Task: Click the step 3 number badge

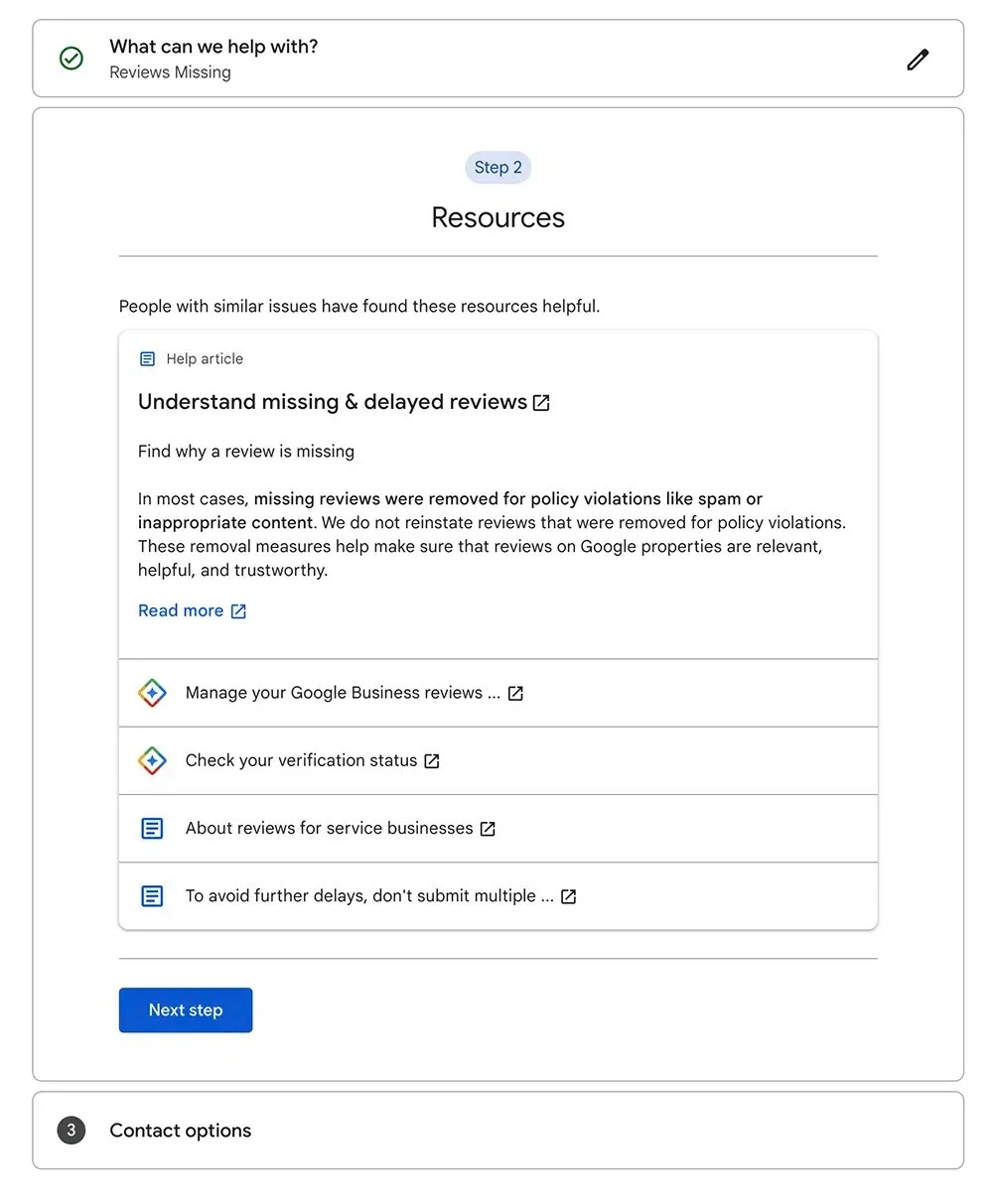Action: 71,1131
